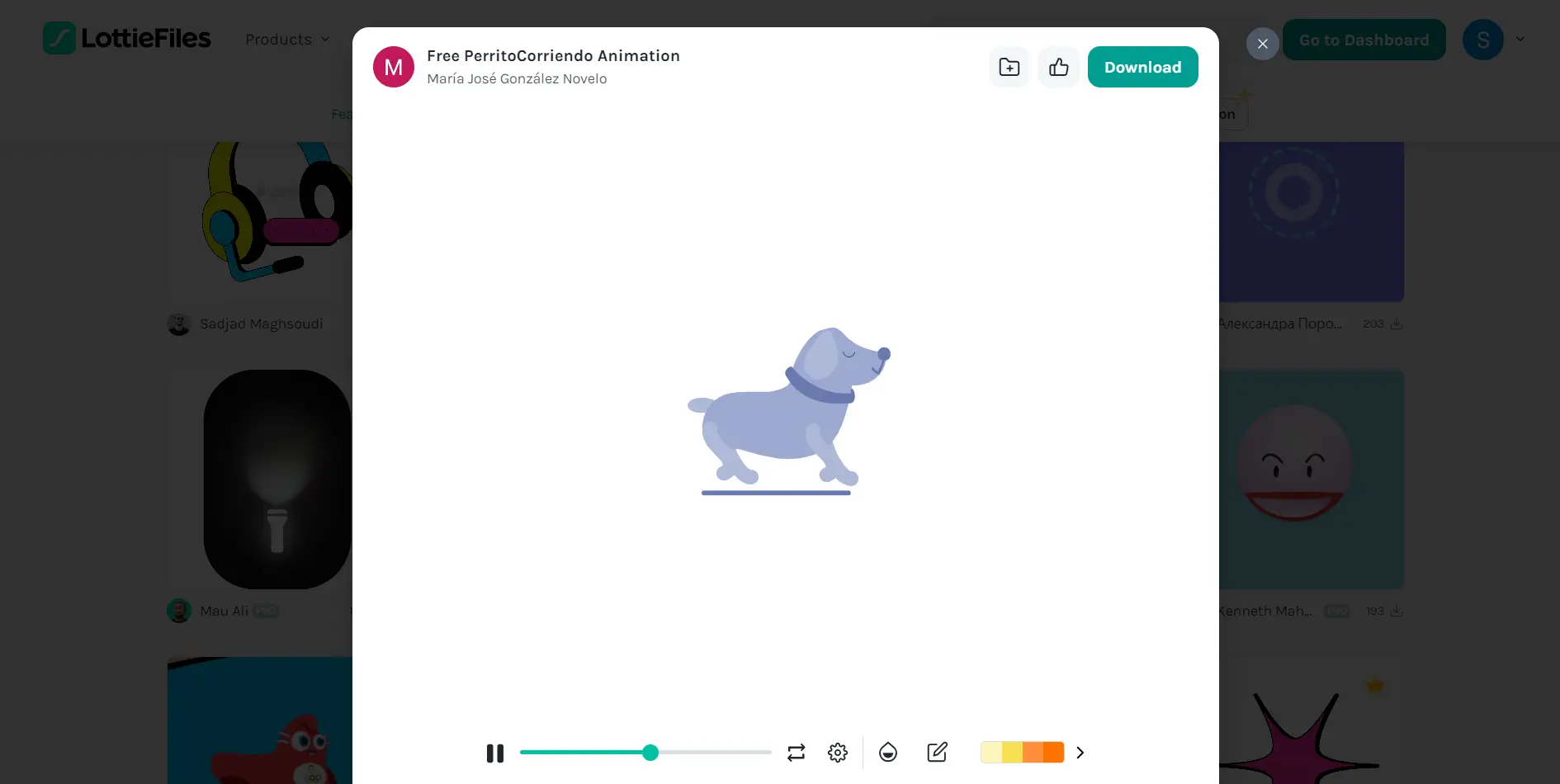Viewport: 1560px width, 784px height.
Task: Open the red whale animation thumbnail
Action: point(260,720)
